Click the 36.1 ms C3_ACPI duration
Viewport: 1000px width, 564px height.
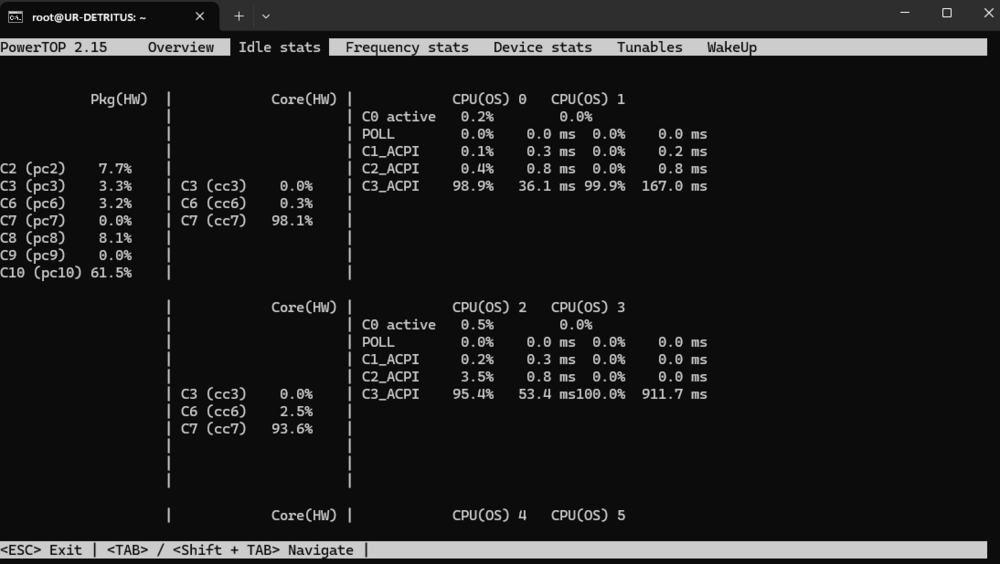[x=547, y=186]
